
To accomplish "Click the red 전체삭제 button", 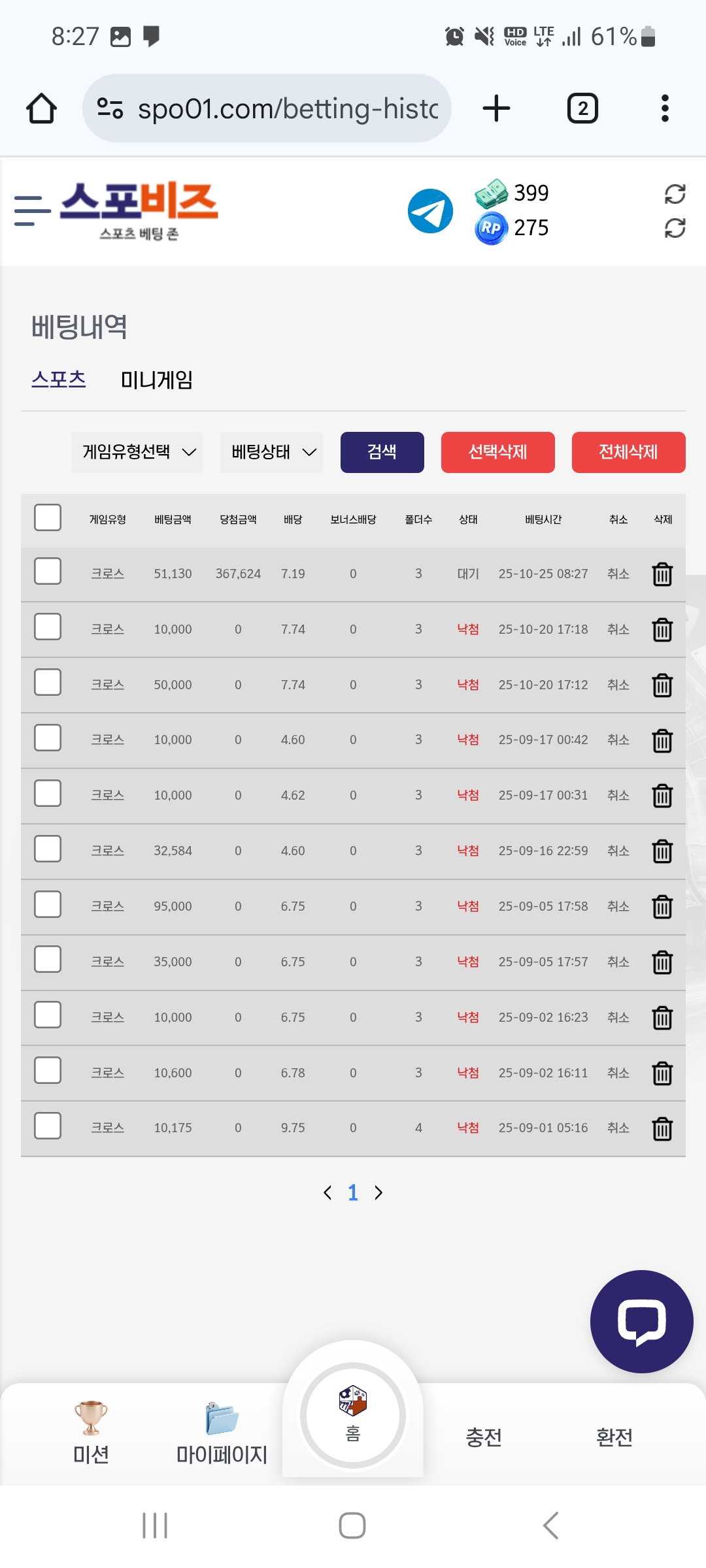I will [x=628, y=452].
